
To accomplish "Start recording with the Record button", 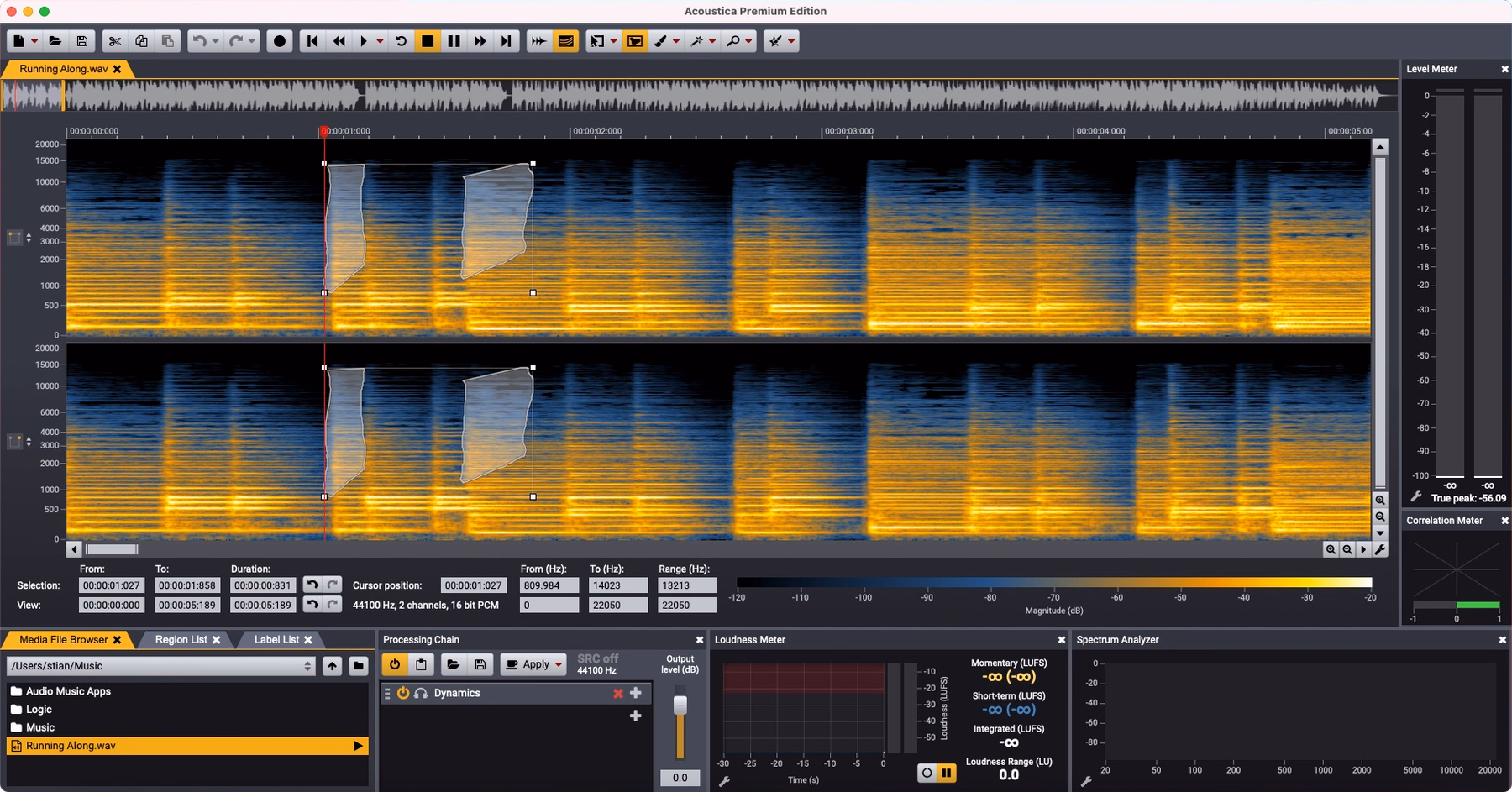I will coord(280,41).
